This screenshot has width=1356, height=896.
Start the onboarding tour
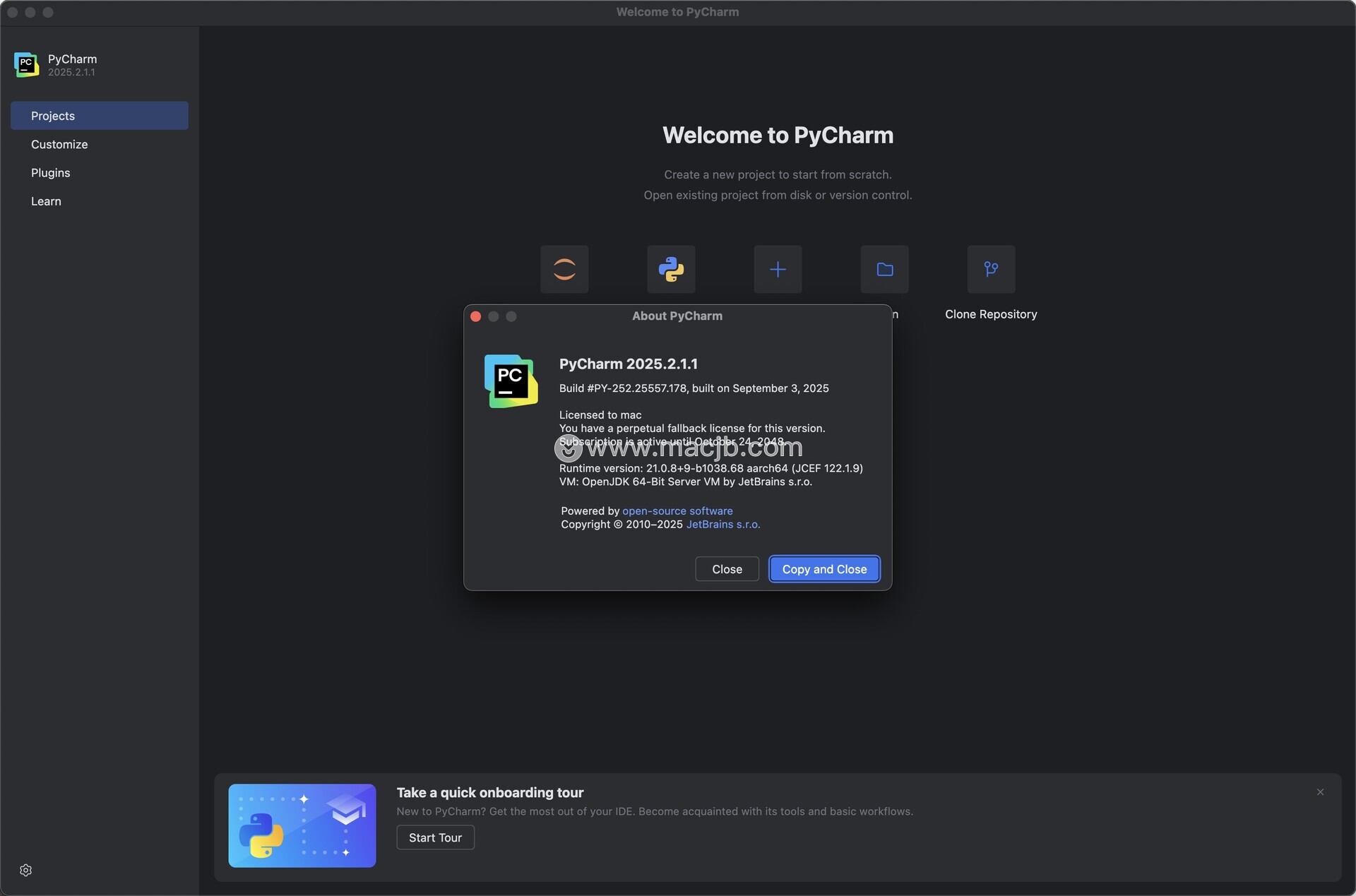point(435,838)
